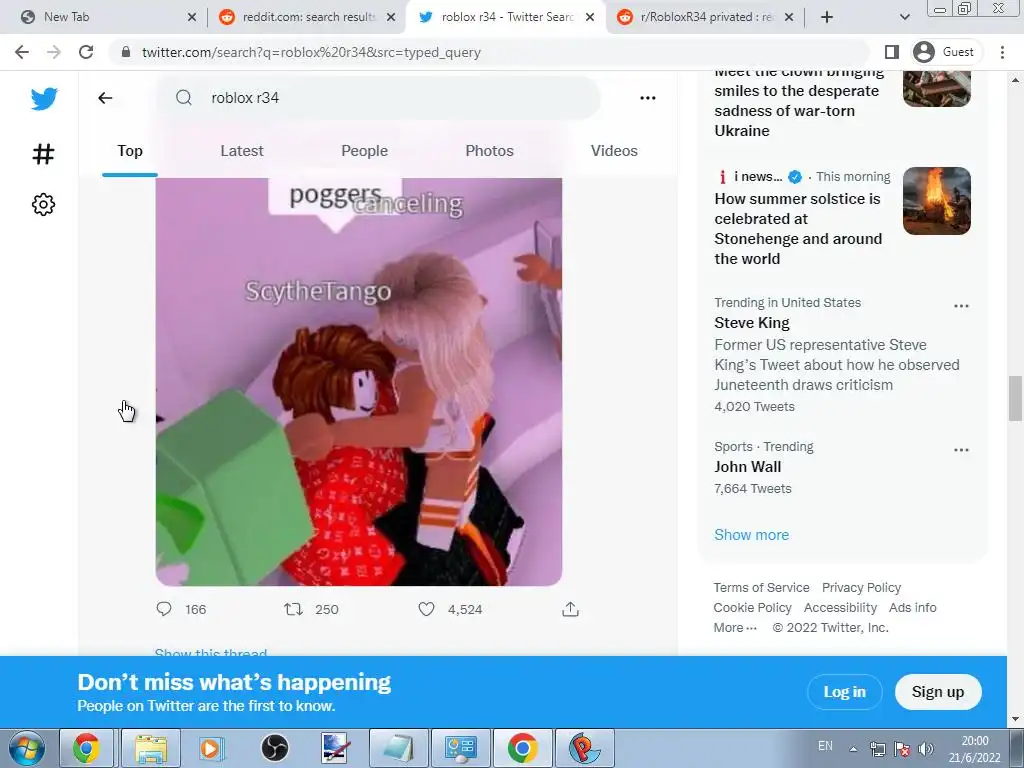Reload the page with refresh icon

(x=86, y=52)
